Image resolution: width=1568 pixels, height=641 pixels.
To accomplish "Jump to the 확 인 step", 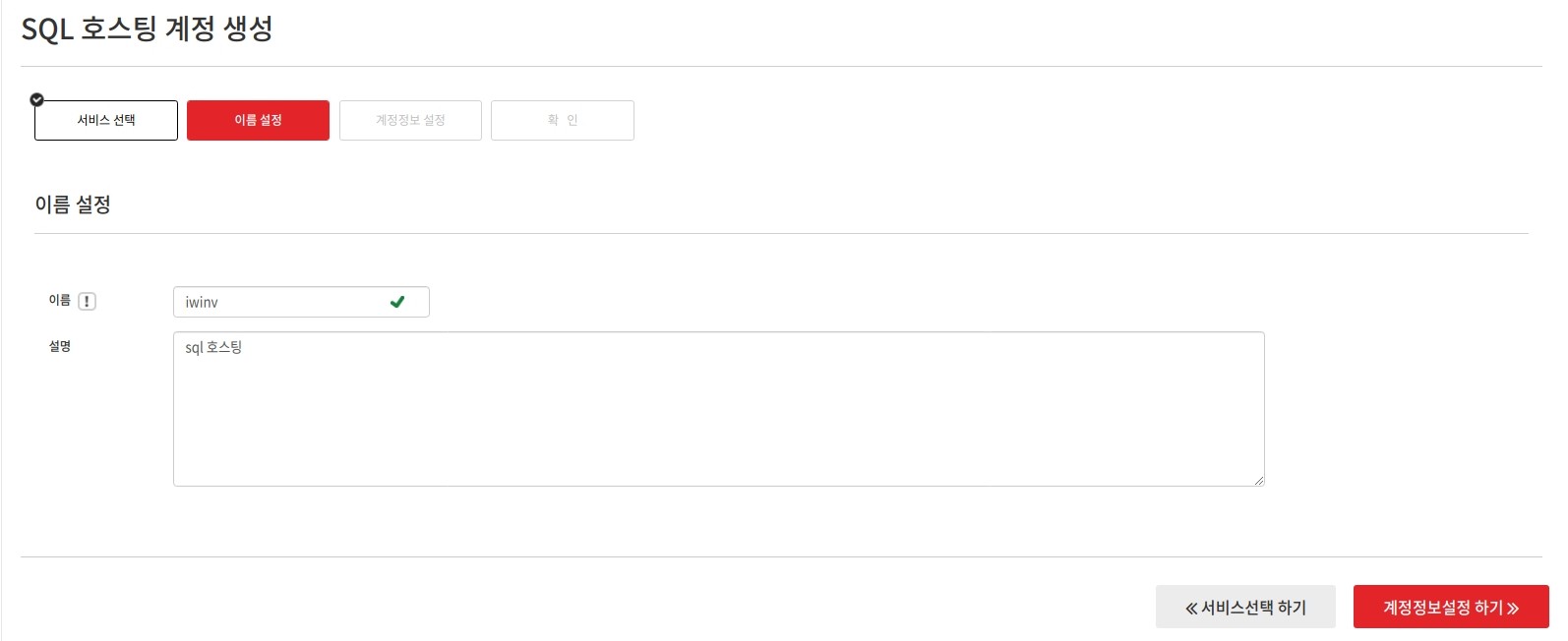I will click(x=563, y=120).
